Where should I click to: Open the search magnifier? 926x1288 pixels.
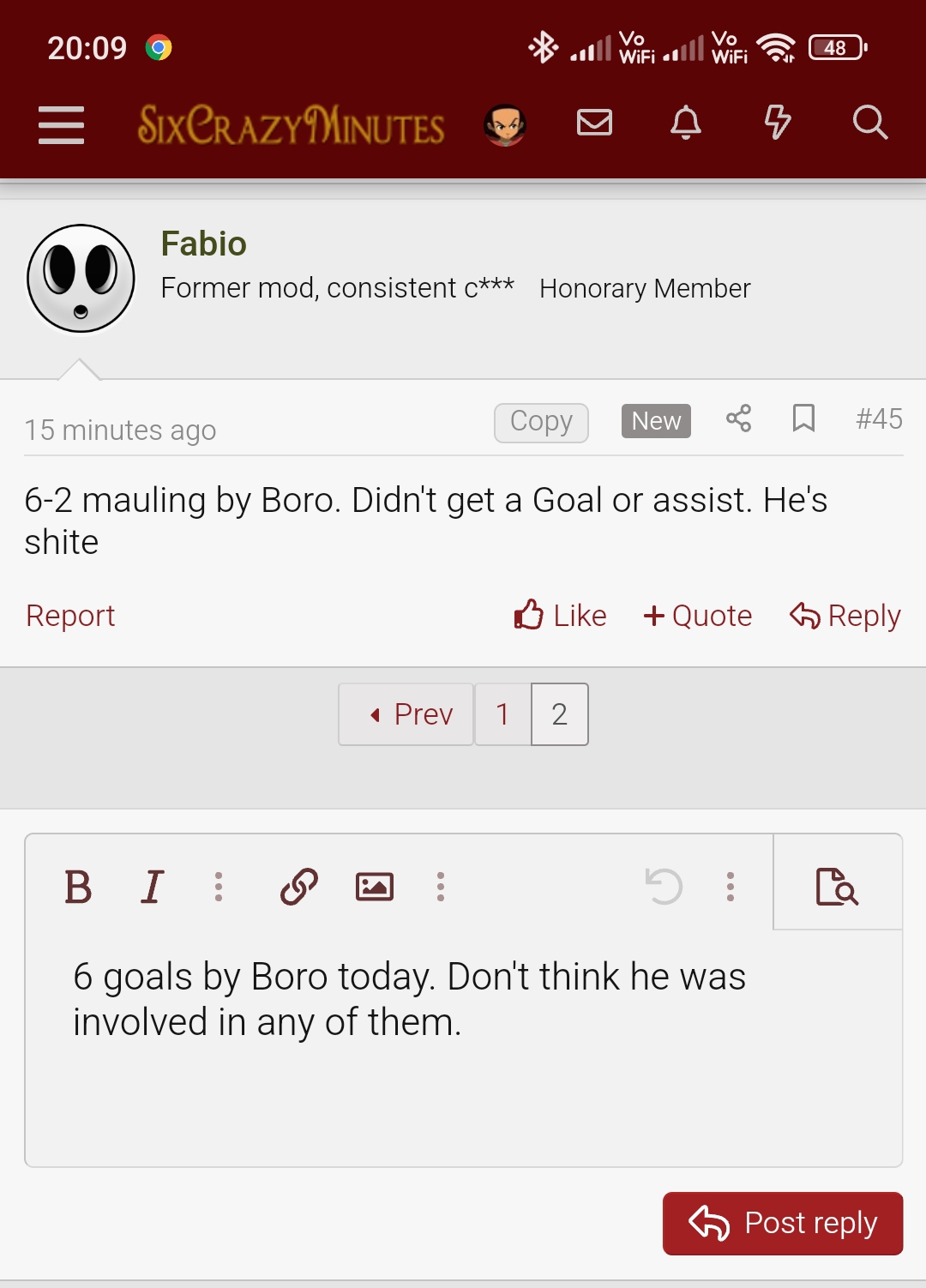[869, 123]
